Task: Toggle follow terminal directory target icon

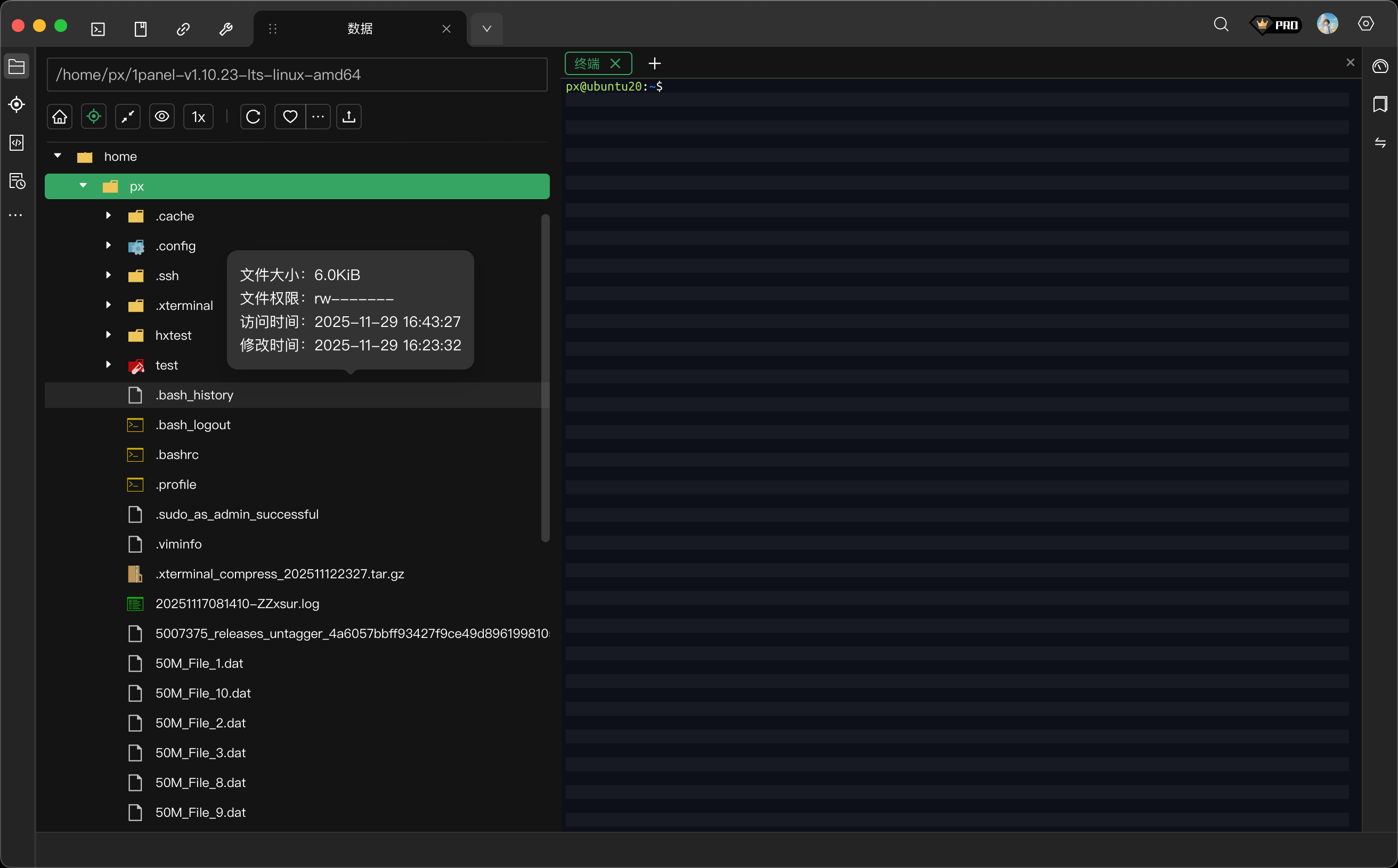Action: tap(94, 117)
